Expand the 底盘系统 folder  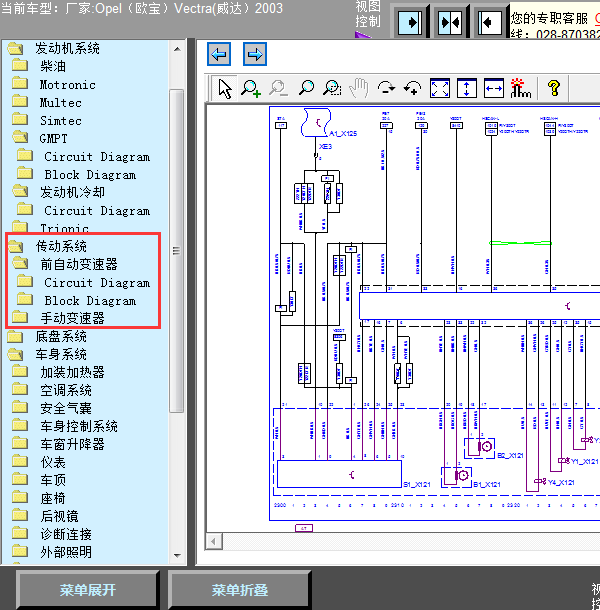pyautogui.click(x=16, y=335)
